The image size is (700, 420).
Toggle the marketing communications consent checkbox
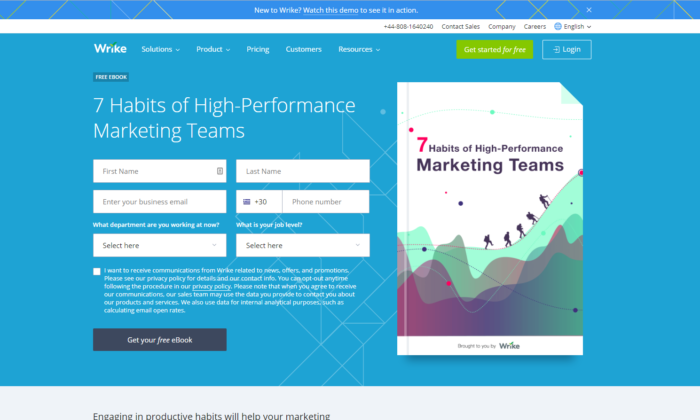pos(97,271)
